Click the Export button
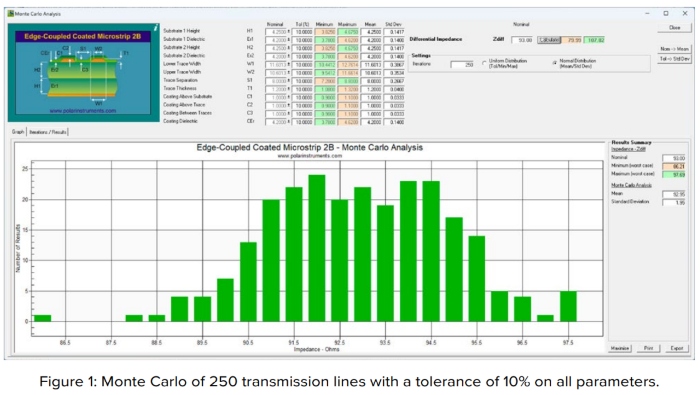Viewport: 700px width, 395px height. 677,348
